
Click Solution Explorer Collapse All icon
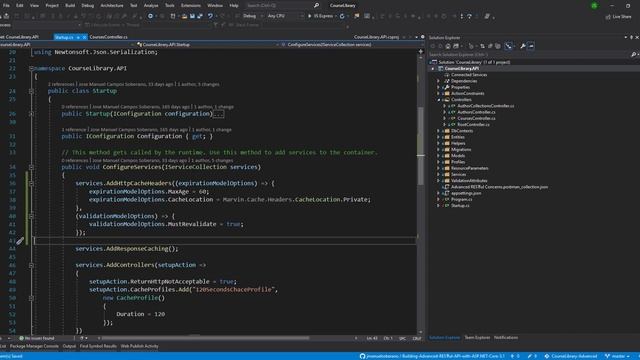(x=490, y=46)
